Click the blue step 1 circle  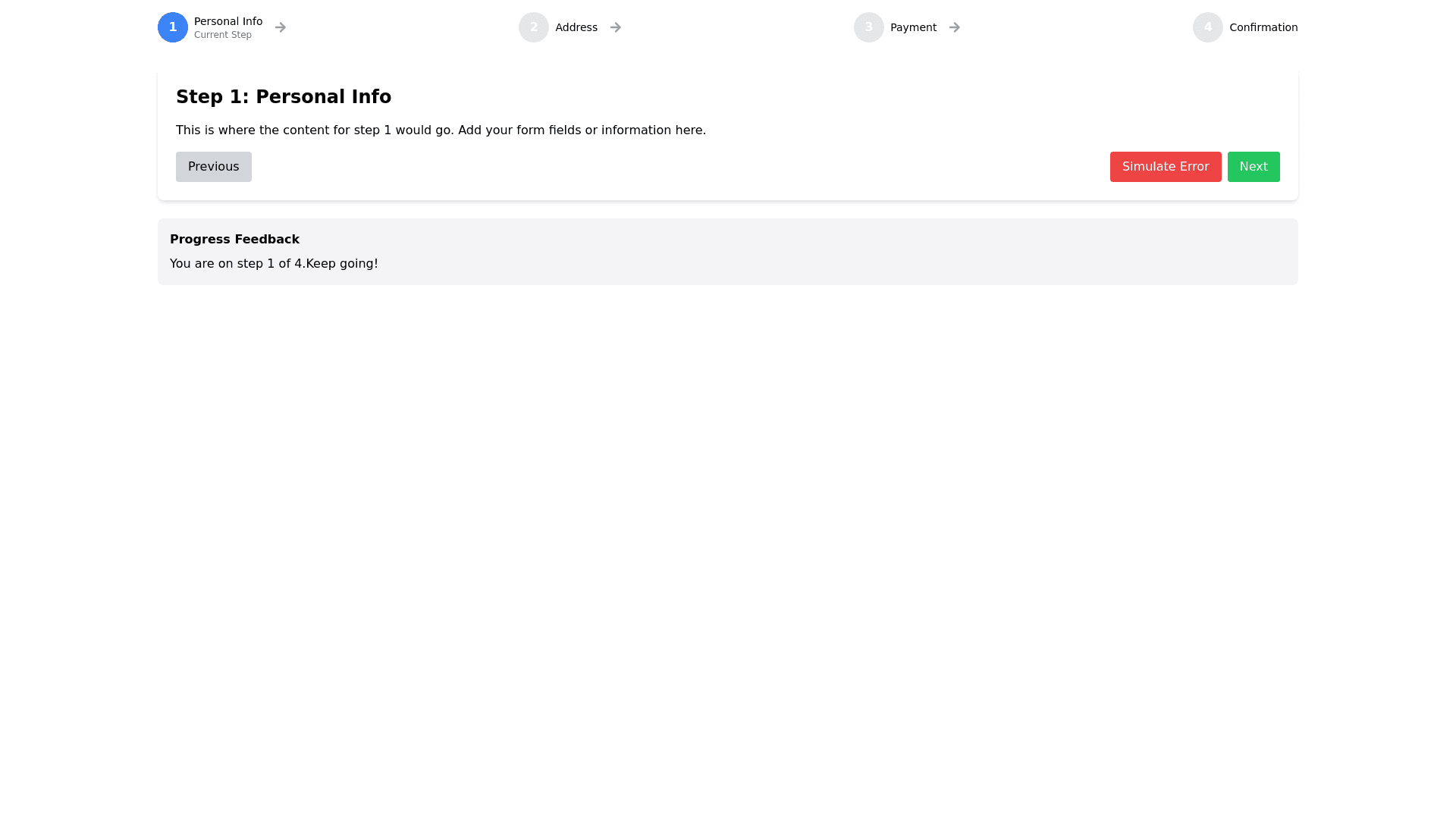tap(173, 27)
